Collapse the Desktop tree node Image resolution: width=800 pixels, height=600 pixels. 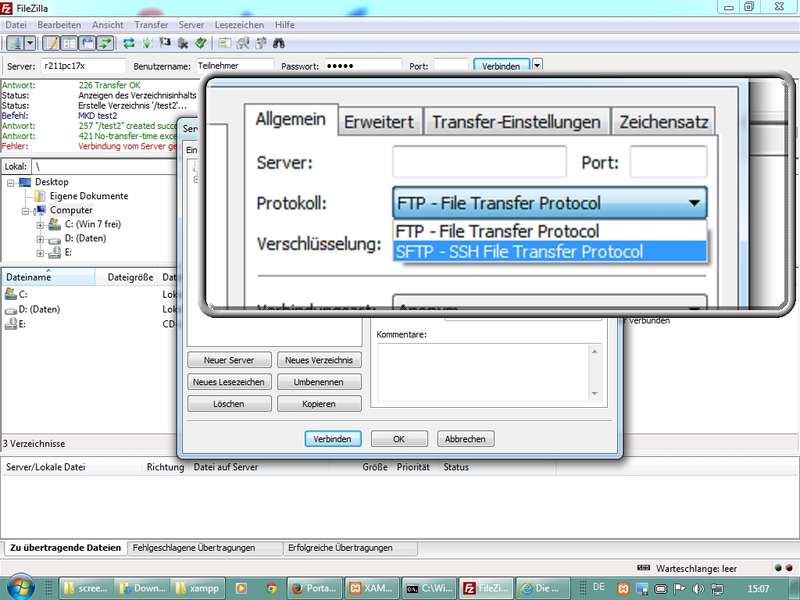10,183
